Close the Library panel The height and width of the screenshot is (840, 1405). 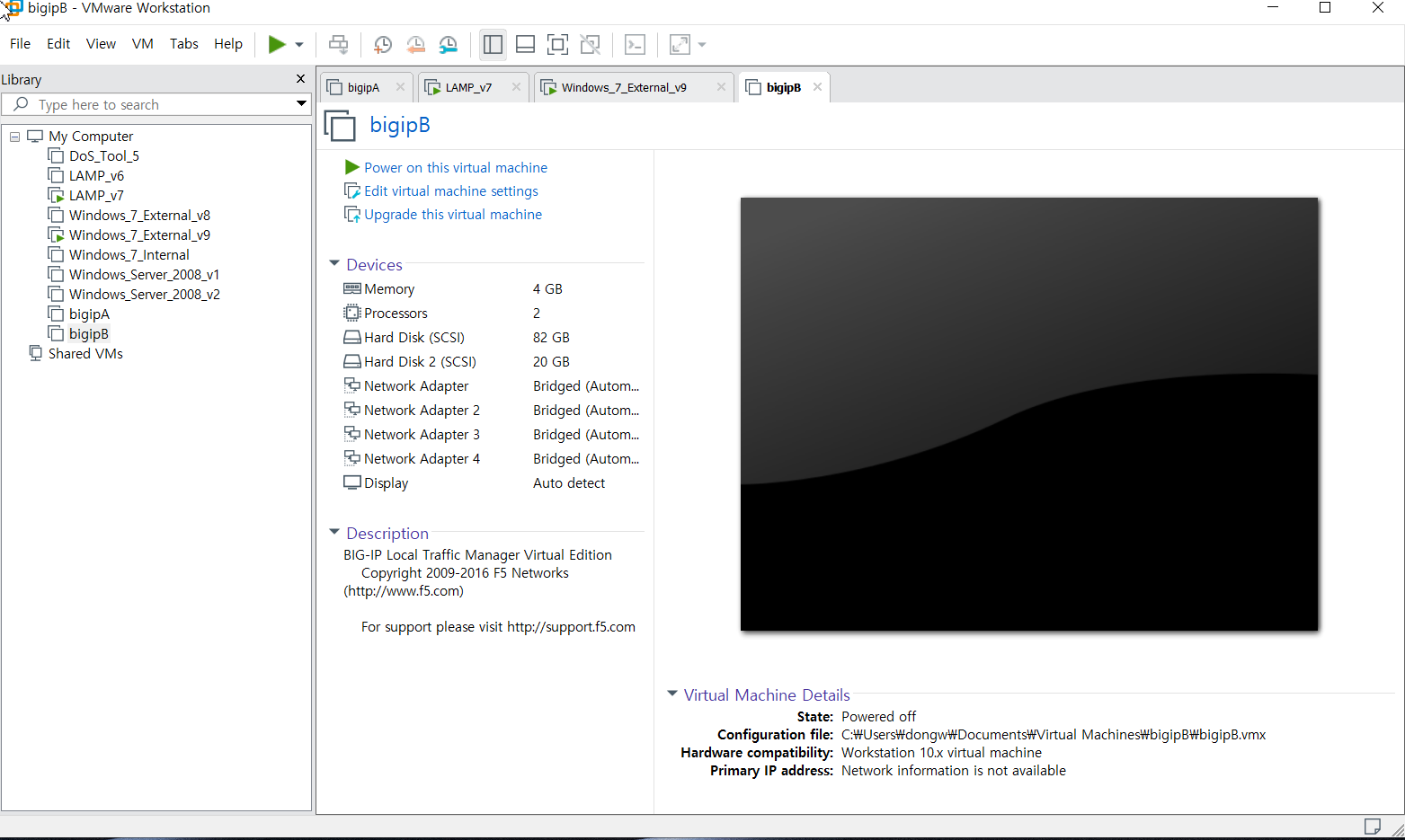pyautogui.click(x=300, y=79)
